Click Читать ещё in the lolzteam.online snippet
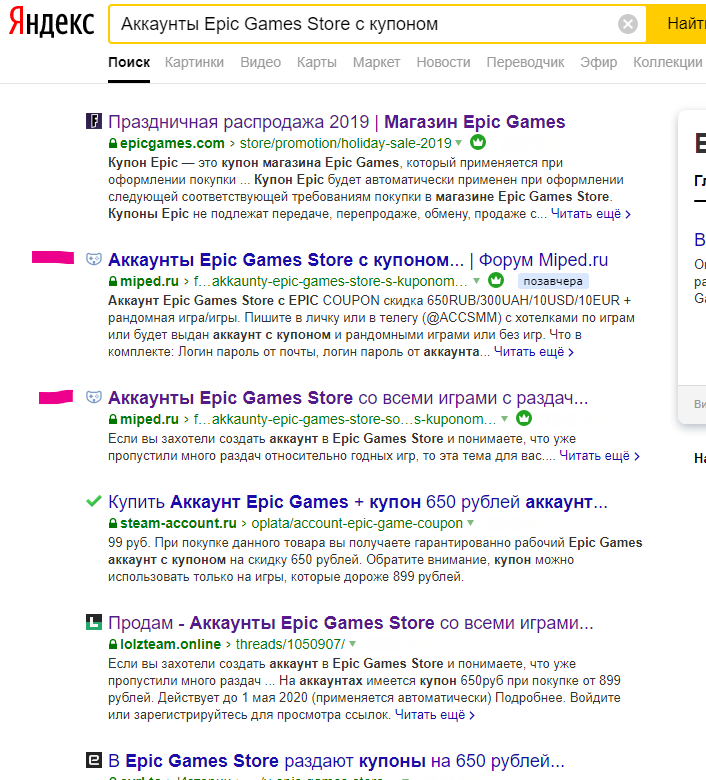Viewport: 706px width, 780px height. coord(435,715)
